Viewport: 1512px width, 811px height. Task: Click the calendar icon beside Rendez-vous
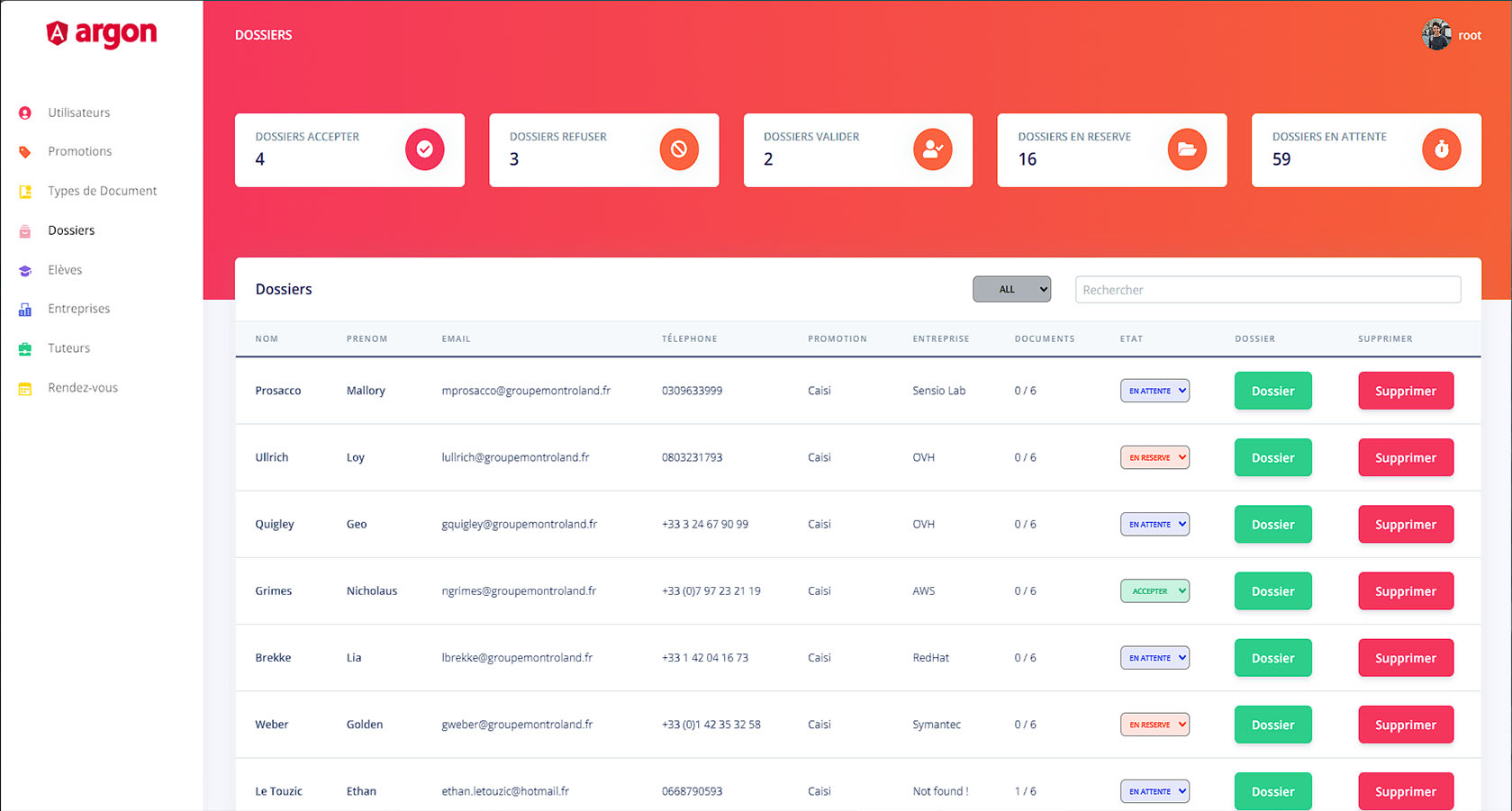click(x=25, y=388)
